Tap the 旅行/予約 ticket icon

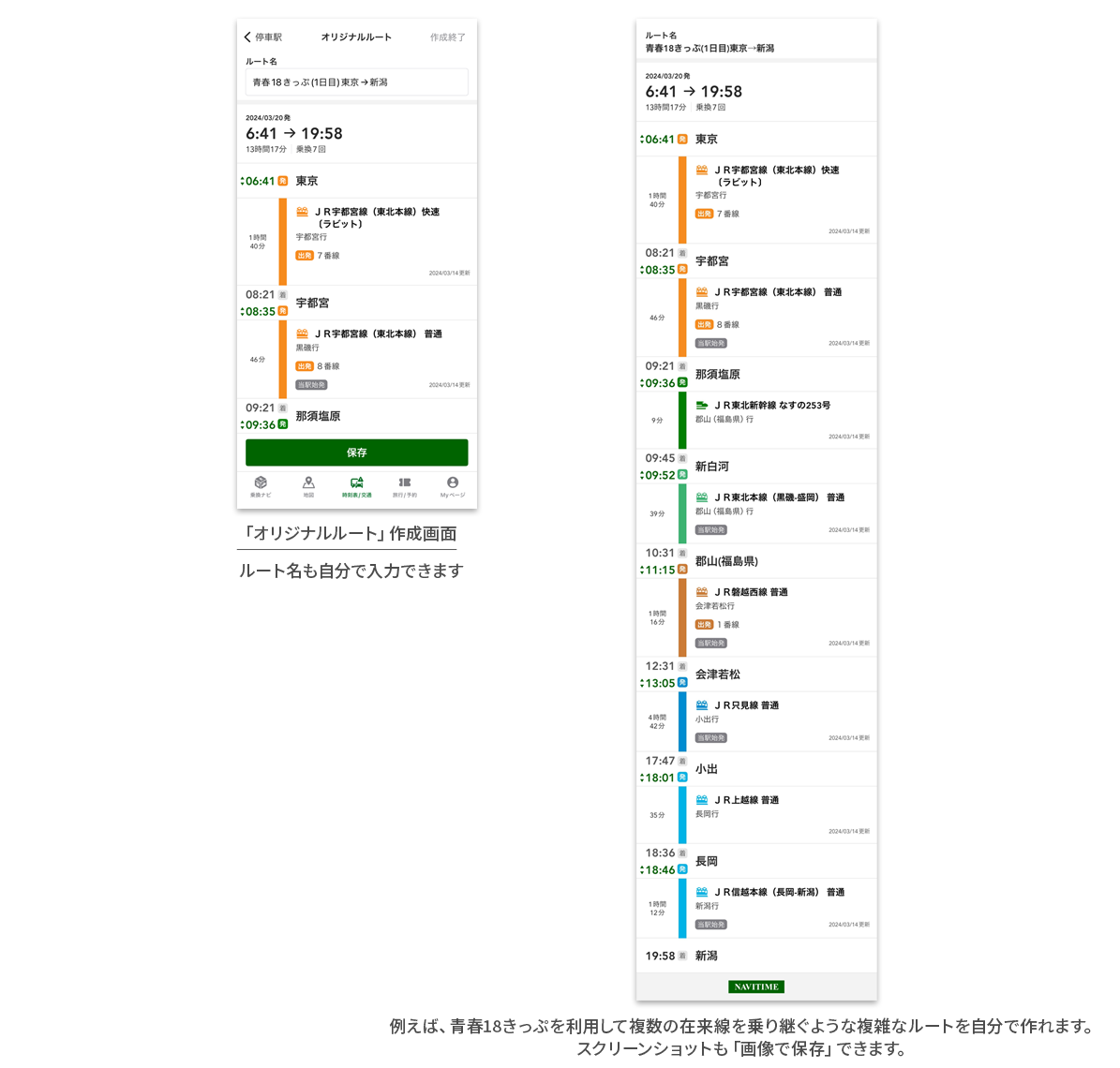(405, 483)
